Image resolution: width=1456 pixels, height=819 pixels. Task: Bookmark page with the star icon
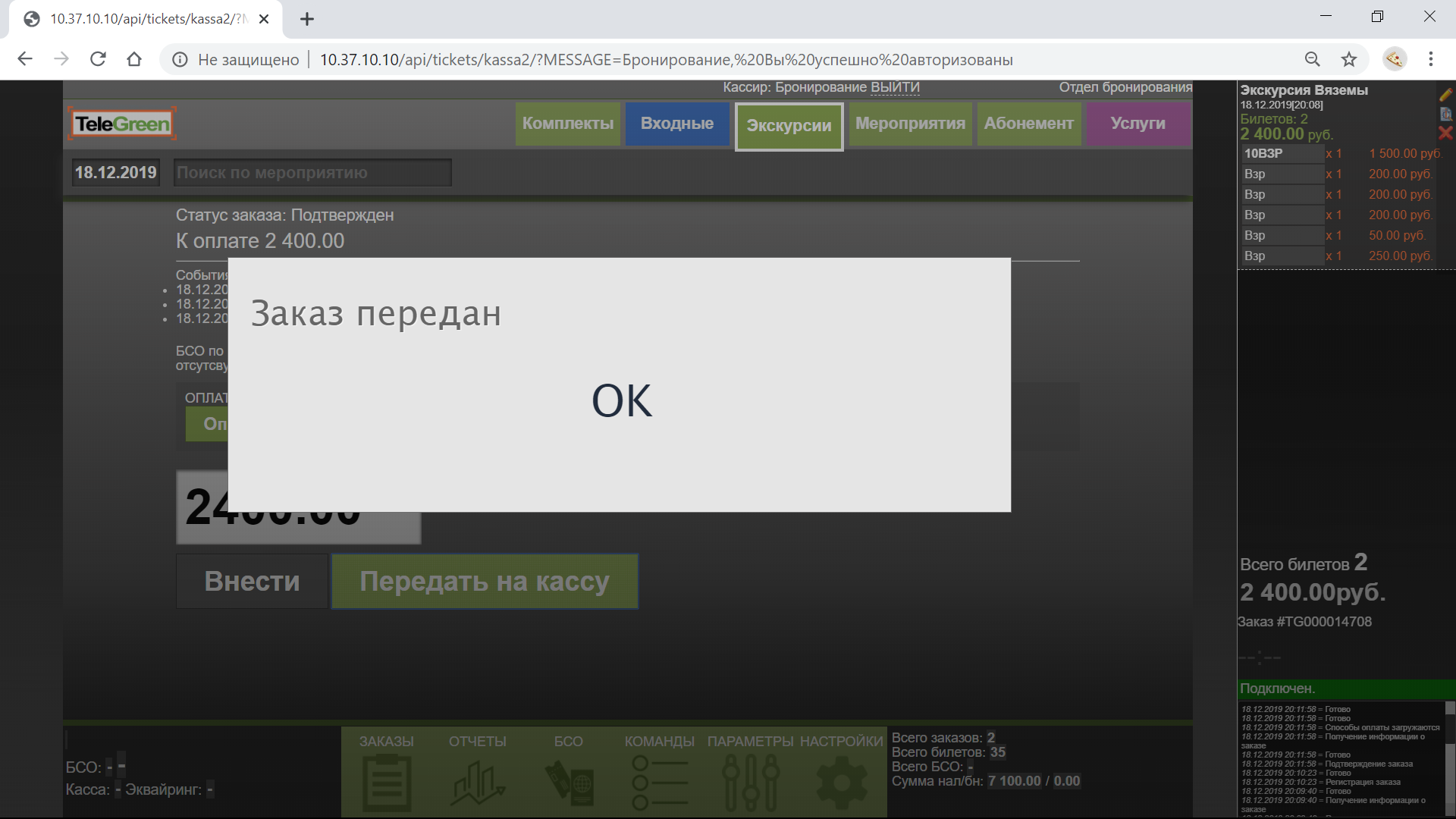[x=1348, y=59]
